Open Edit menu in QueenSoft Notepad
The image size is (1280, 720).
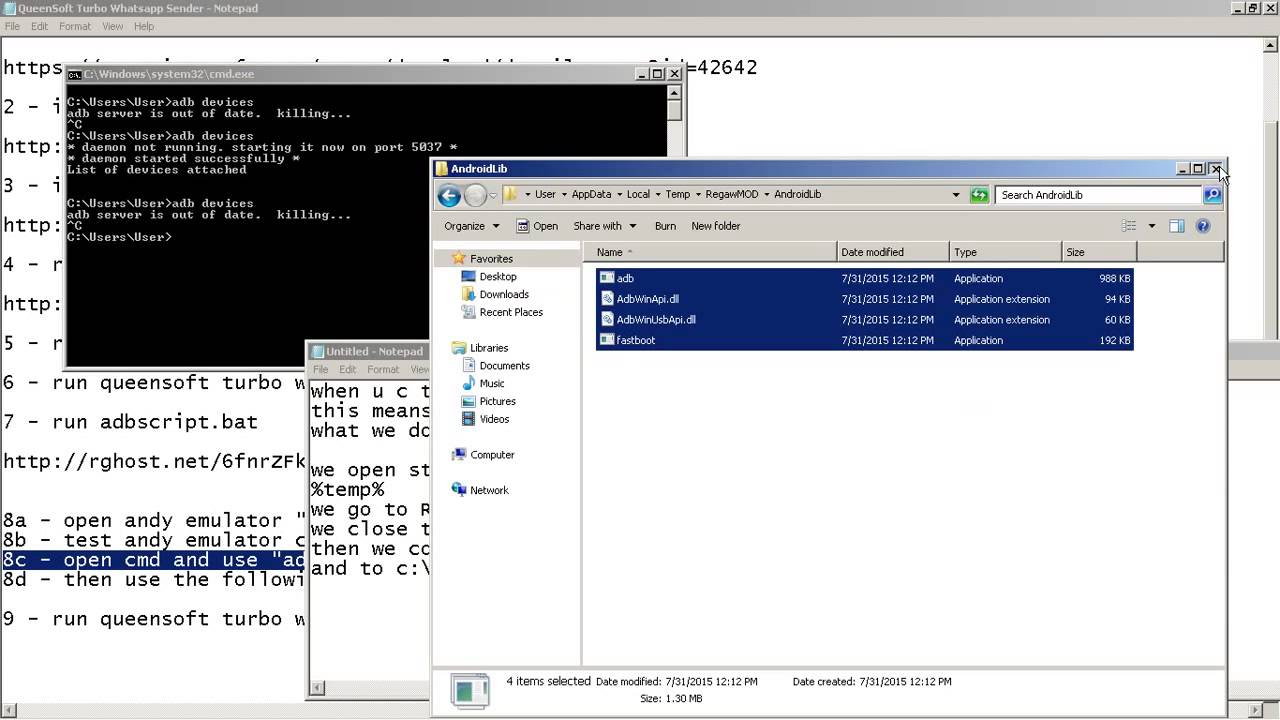(39, 26)
